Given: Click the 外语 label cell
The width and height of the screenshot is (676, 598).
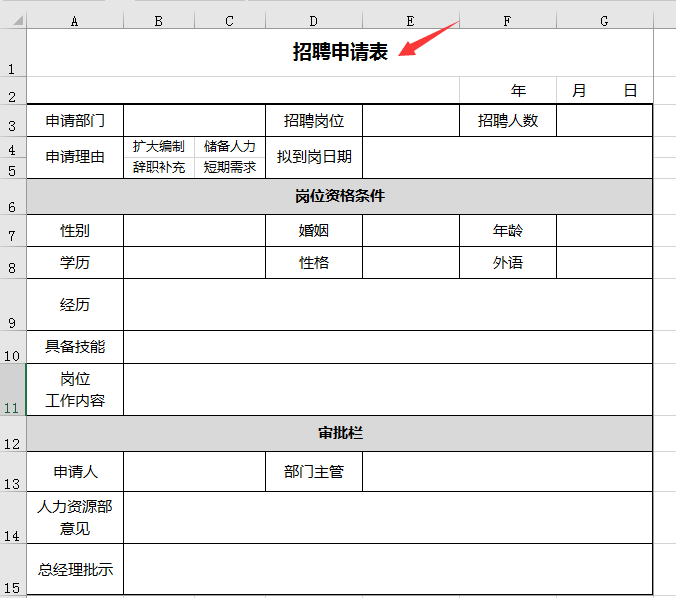Looking at the screenshot, I should [508, 263].
